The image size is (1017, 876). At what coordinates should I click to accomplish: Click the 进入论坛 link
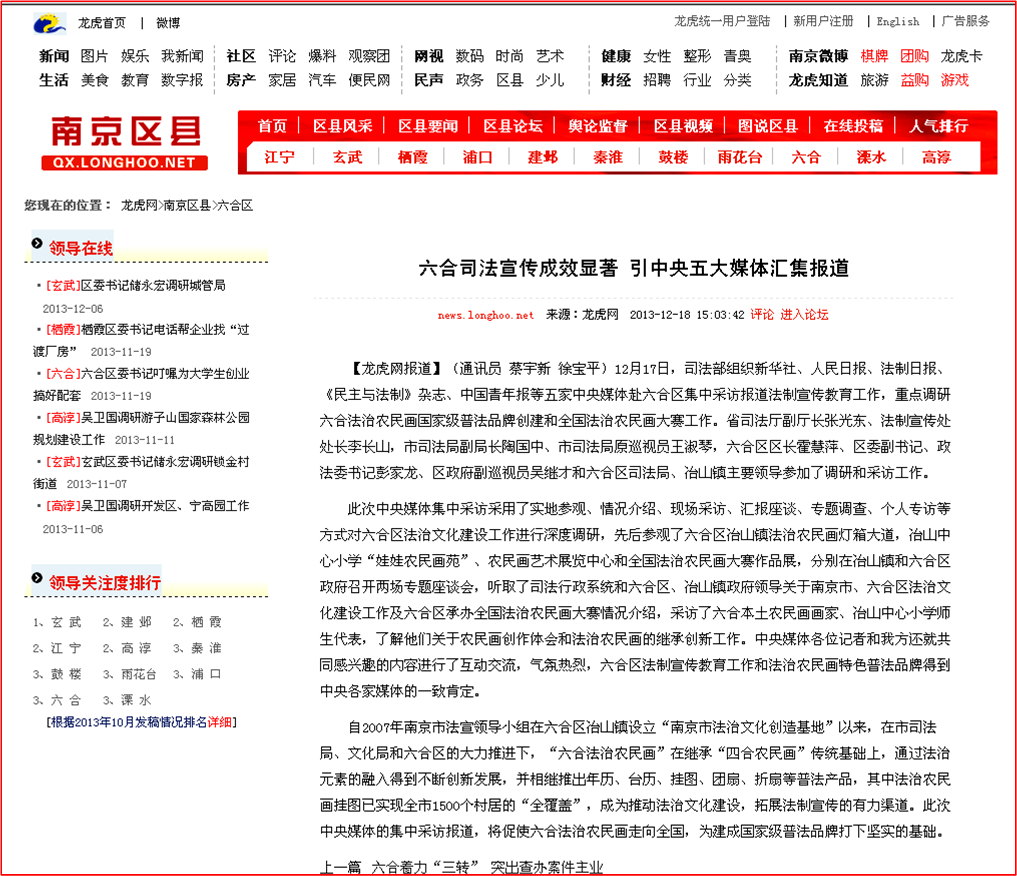pos(804,315)
